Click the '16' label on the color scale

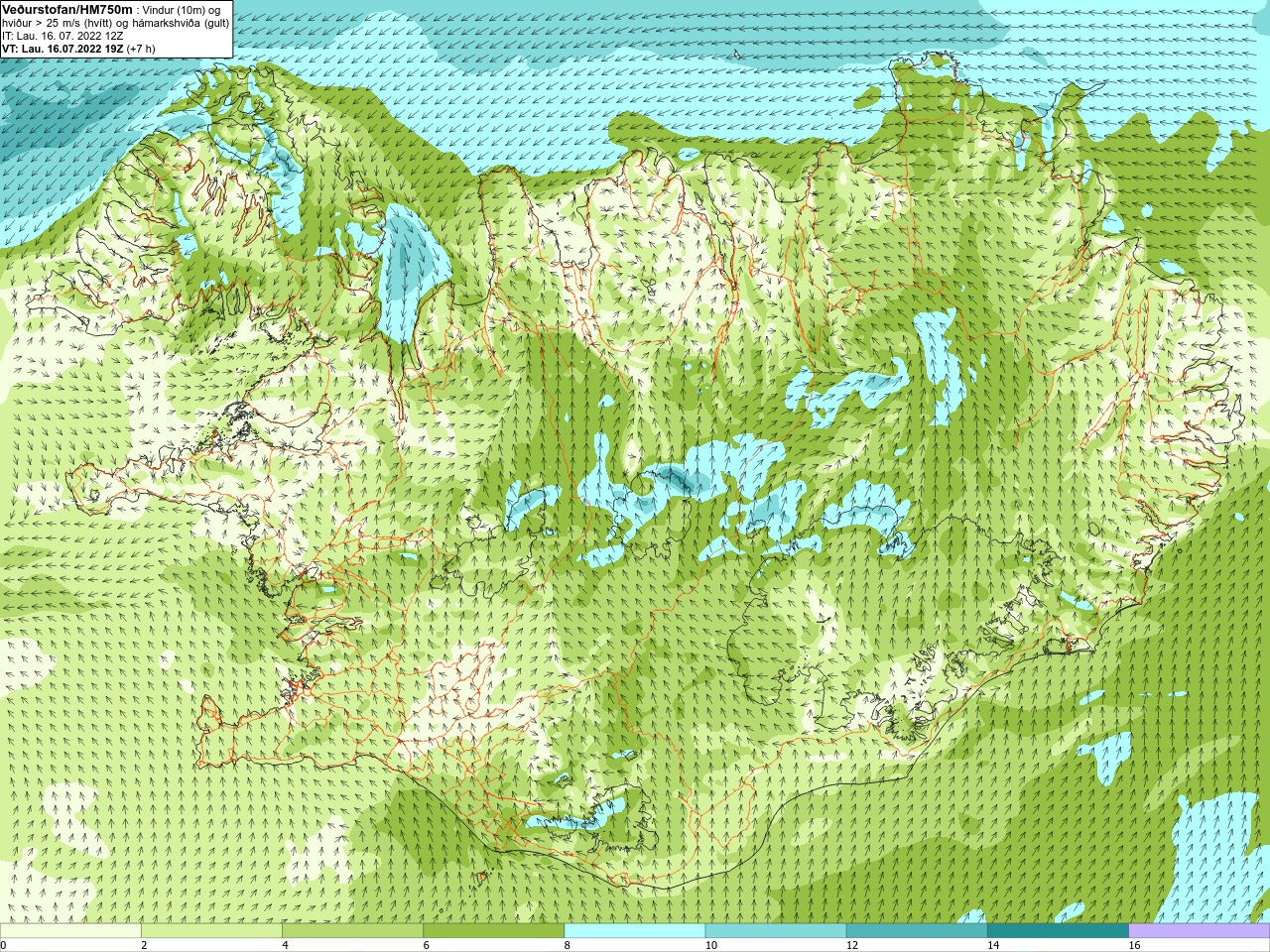(x=1134, y=945)
